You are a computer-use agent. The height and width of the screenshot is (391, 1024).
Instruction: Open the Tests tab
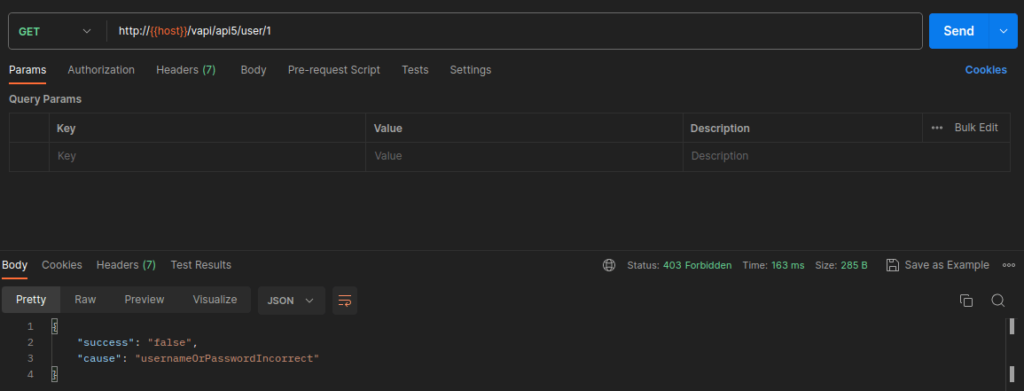[415, 70]
